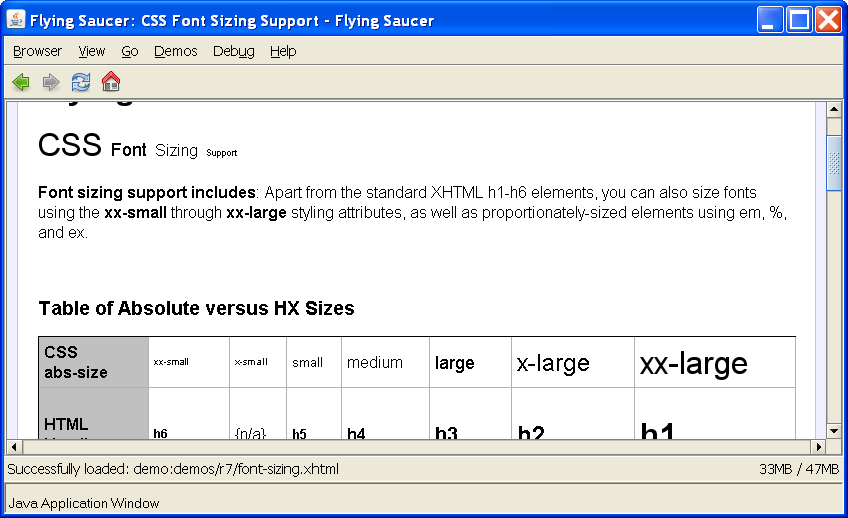Click the '33MB / 47MB' memory indicator
The image size is (848, 518).
799,469
